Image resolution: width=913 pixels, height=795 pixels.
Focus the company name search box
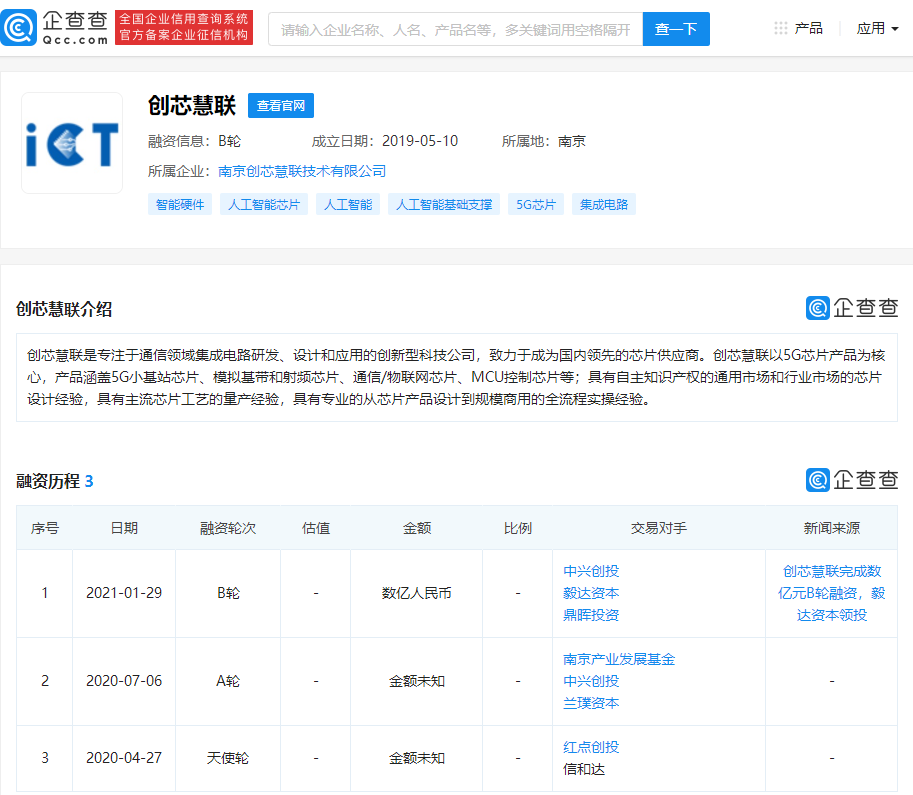click(x=455, y=29)
